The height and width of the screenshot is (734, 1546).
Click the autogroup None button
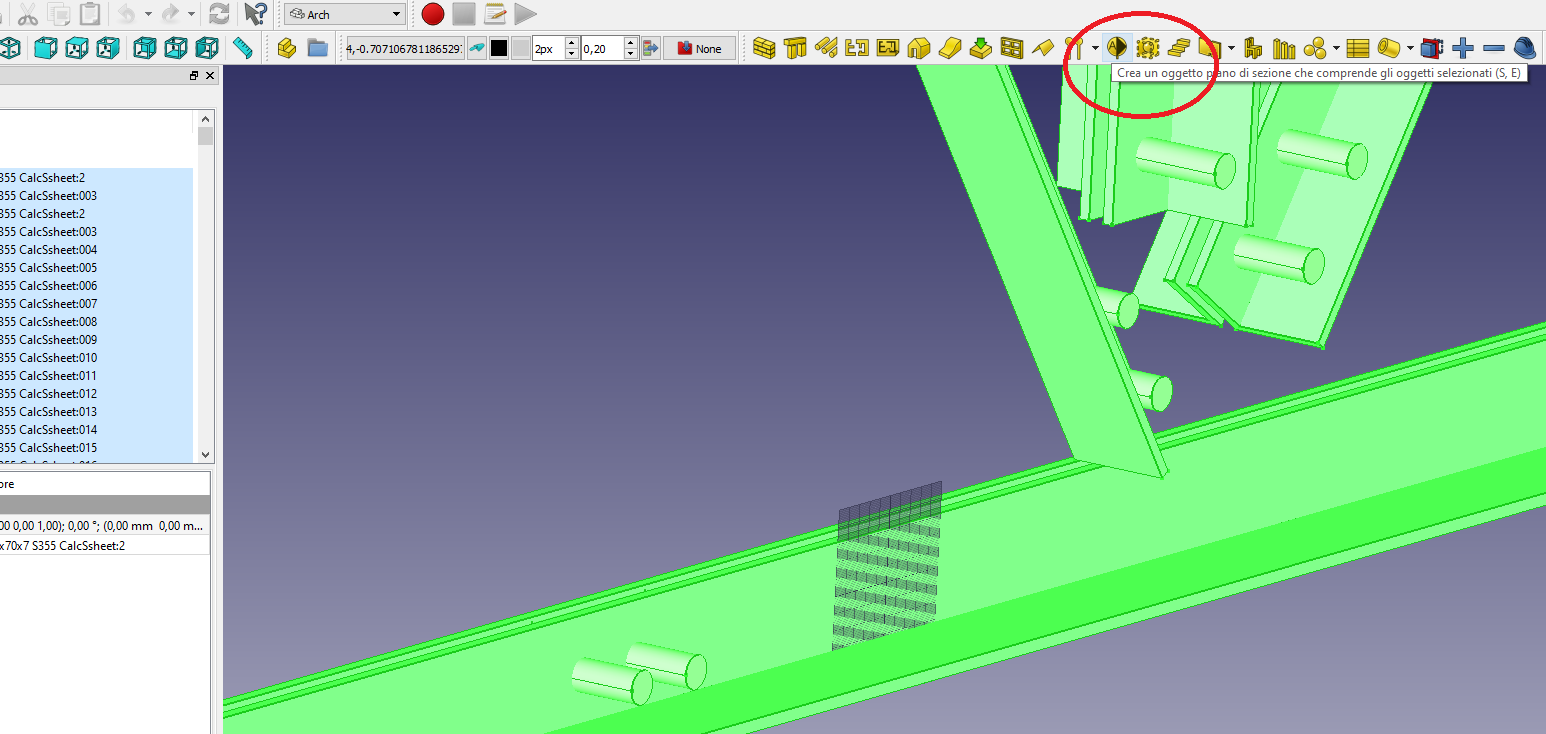[700, 48]
